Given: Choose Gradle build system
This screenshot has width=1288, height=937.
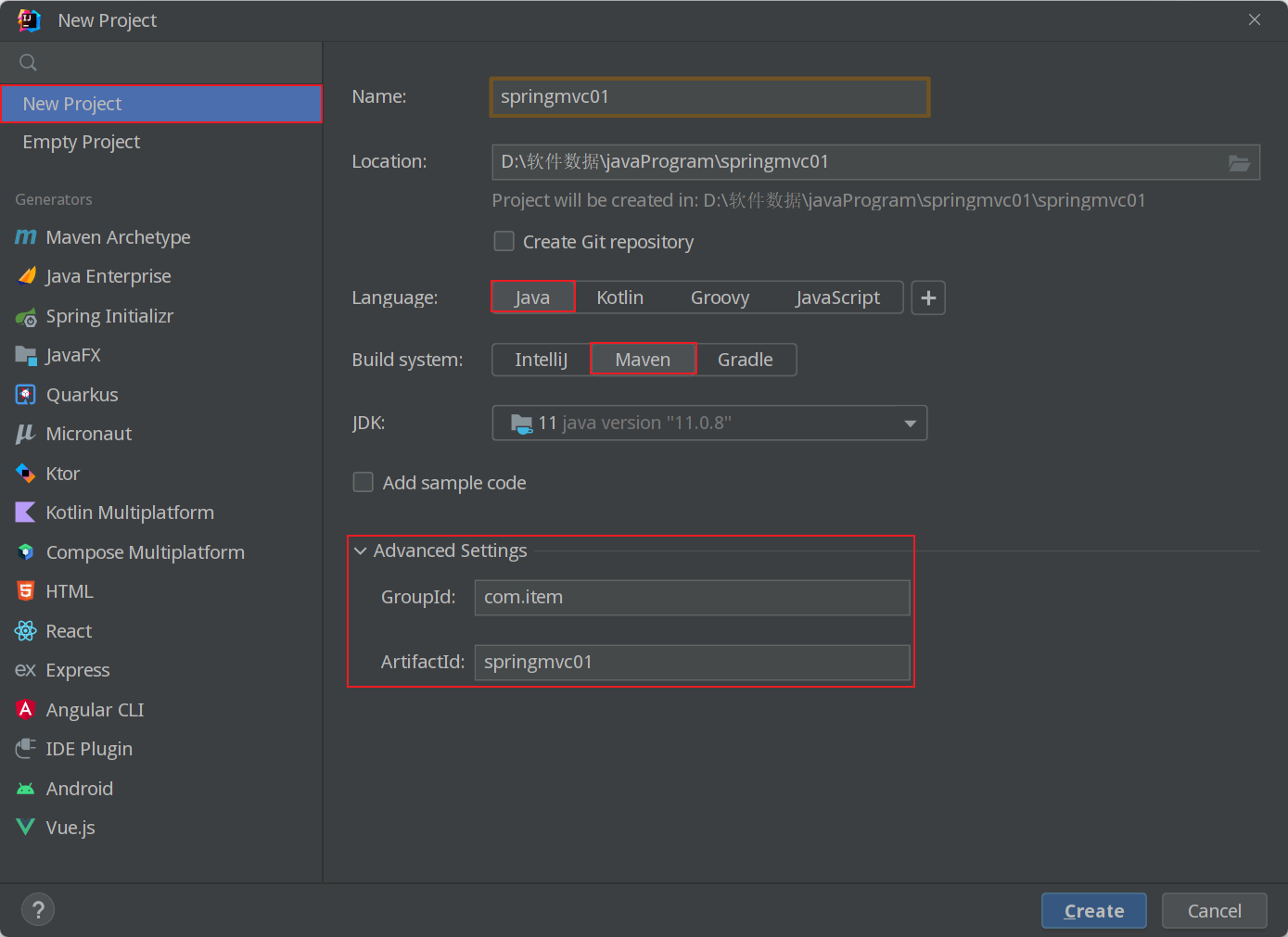Looking at the screenshot, I should [x=745, y=360].
